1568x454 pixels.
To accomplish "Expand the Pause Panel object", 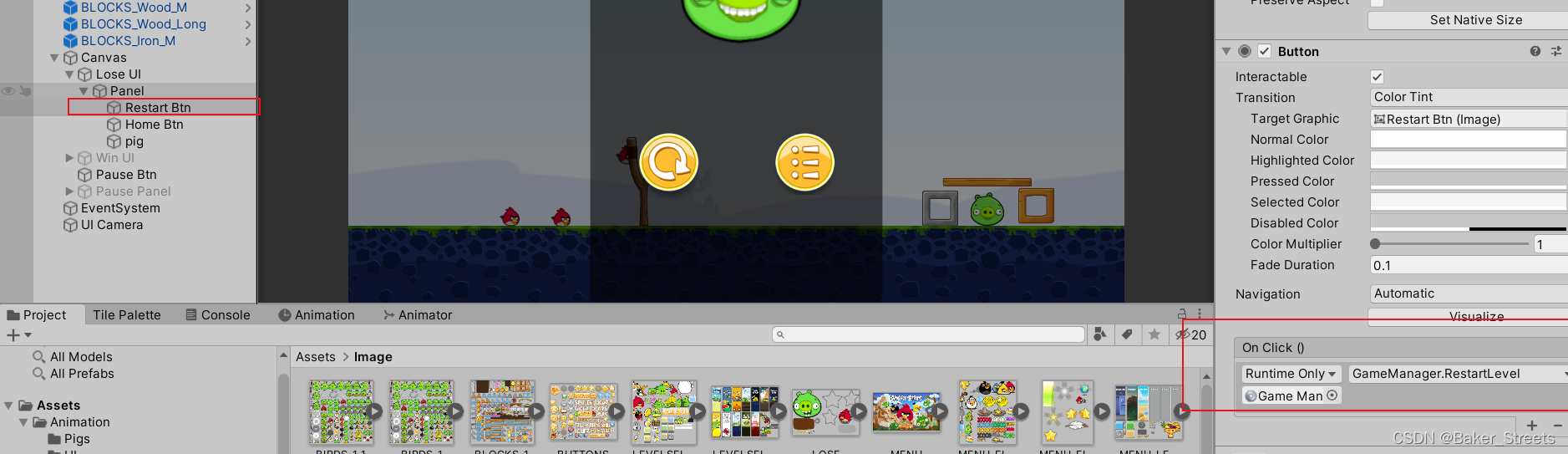I will click(69, 191).
